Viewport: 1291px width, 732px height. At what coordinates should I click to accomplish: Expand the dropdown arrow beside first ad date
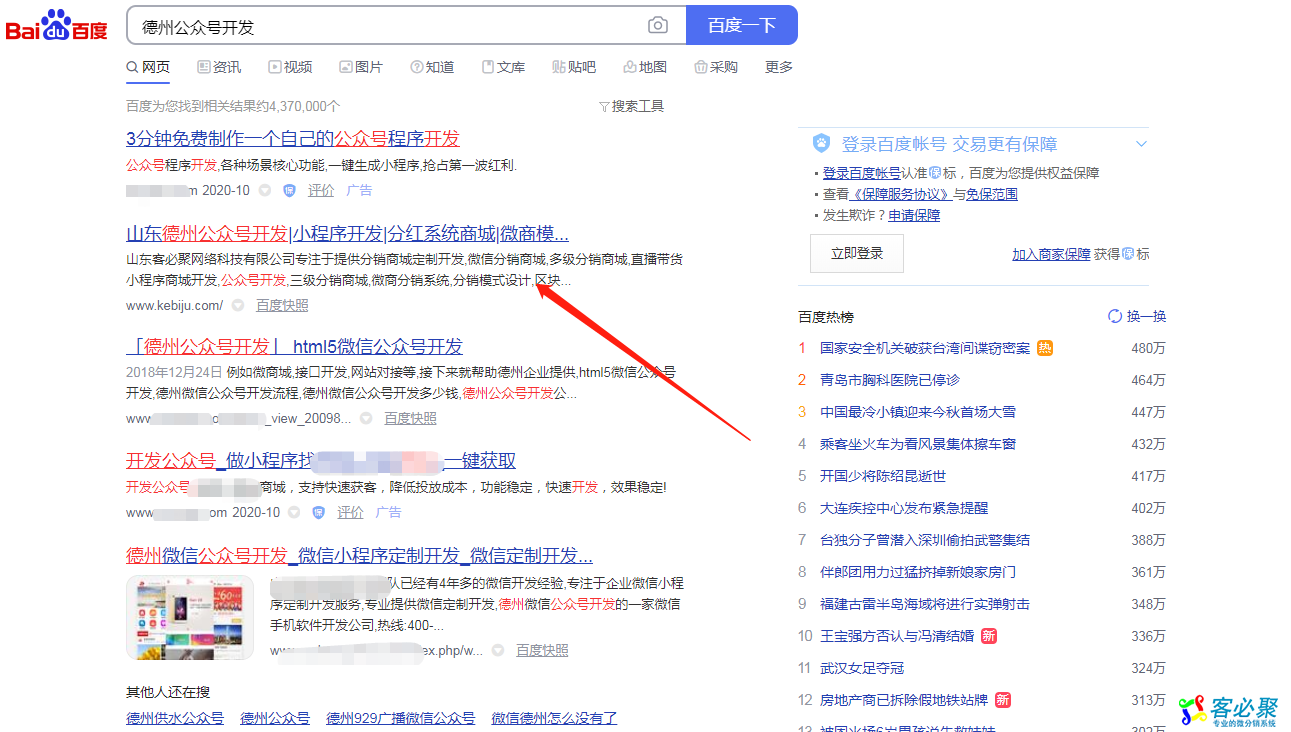265,190
